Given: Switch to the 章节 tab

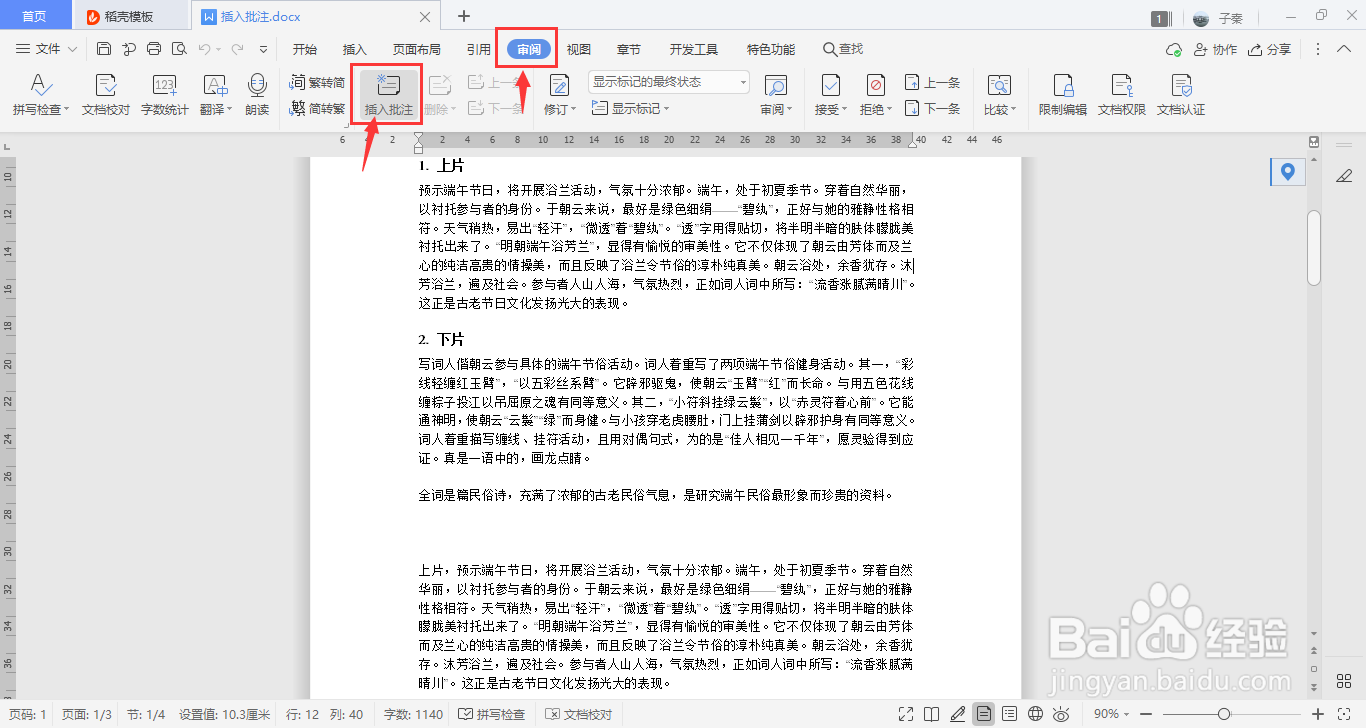Looking at the screenshot, I should pyautogui.click(x=629, y=49).
